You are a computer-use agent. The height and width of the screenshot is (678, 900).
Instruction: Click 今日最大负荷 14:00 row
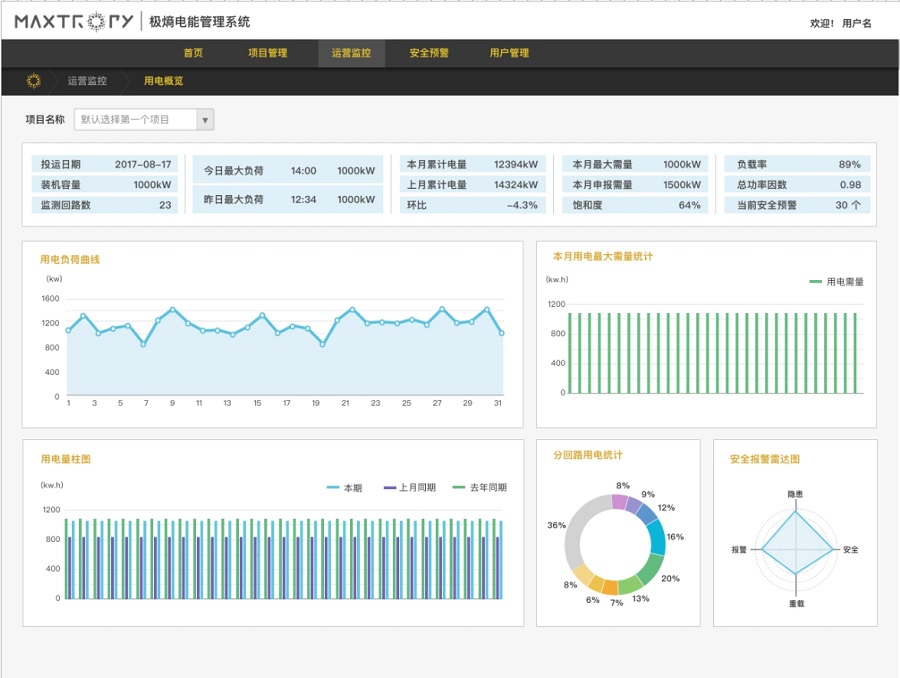[x=288, y=170]
